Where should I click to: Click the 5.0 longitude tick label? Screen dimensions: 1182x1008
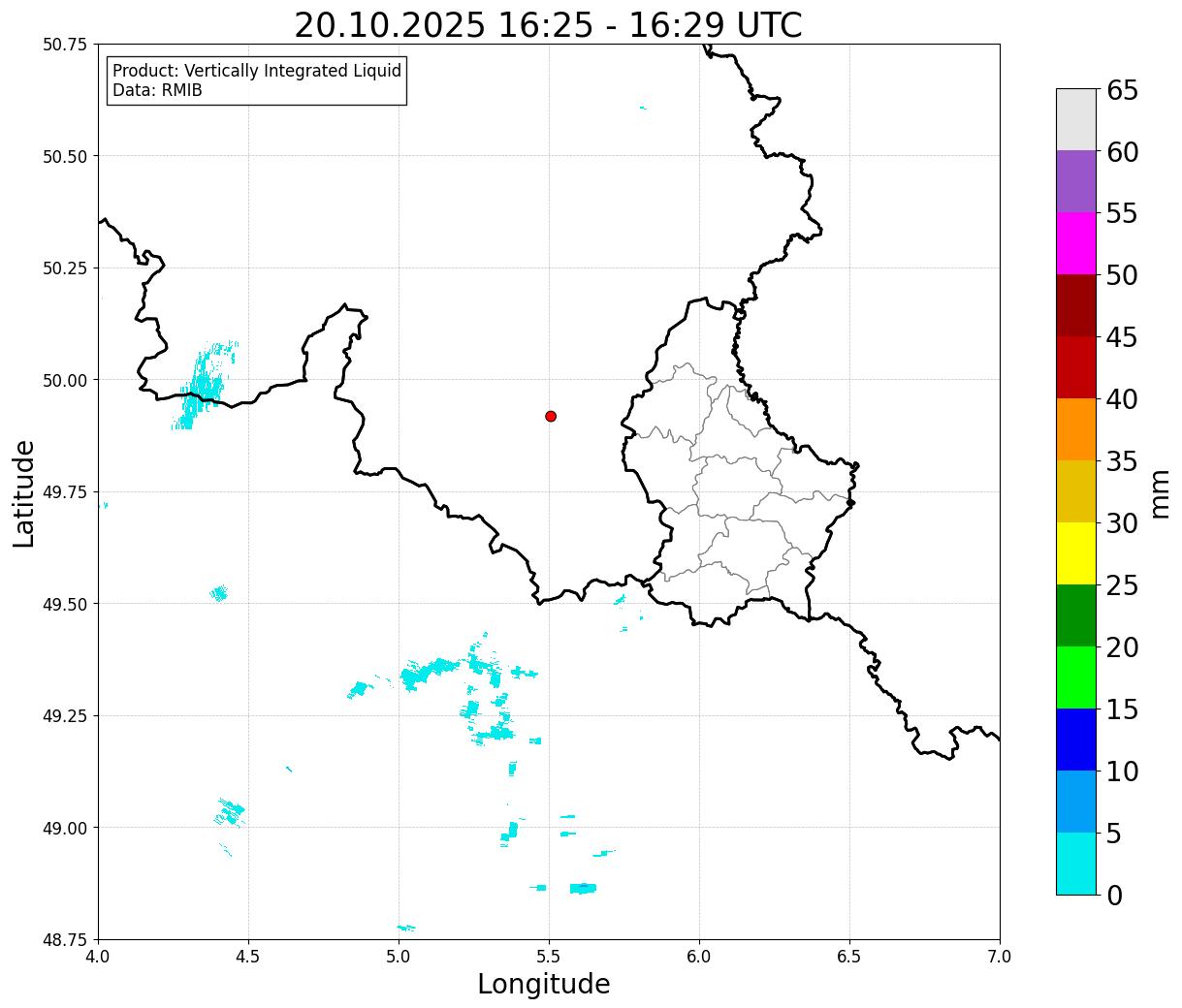point(399,957)
